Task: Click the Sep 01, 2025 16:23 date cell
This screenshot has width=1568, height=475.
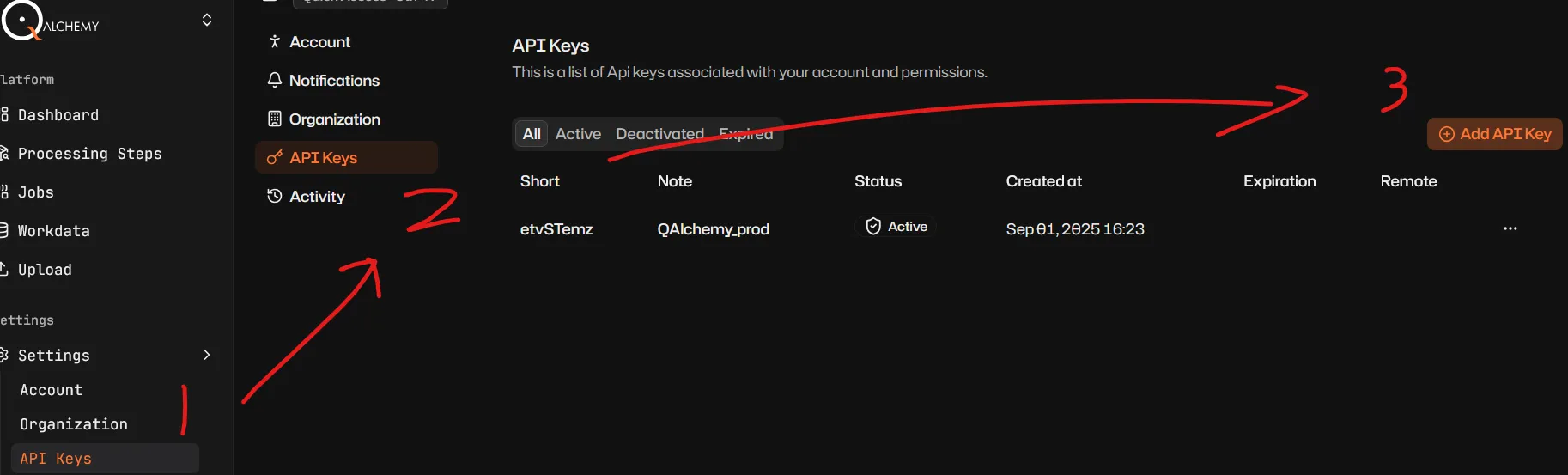Action: 1075,229
